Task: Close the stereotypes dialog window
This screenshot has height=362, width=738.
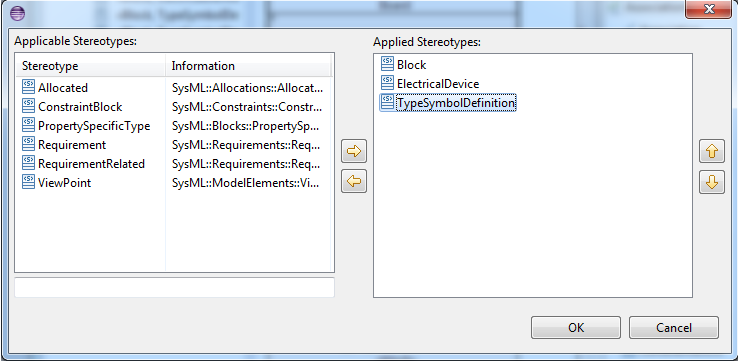Action: point(708,9)
